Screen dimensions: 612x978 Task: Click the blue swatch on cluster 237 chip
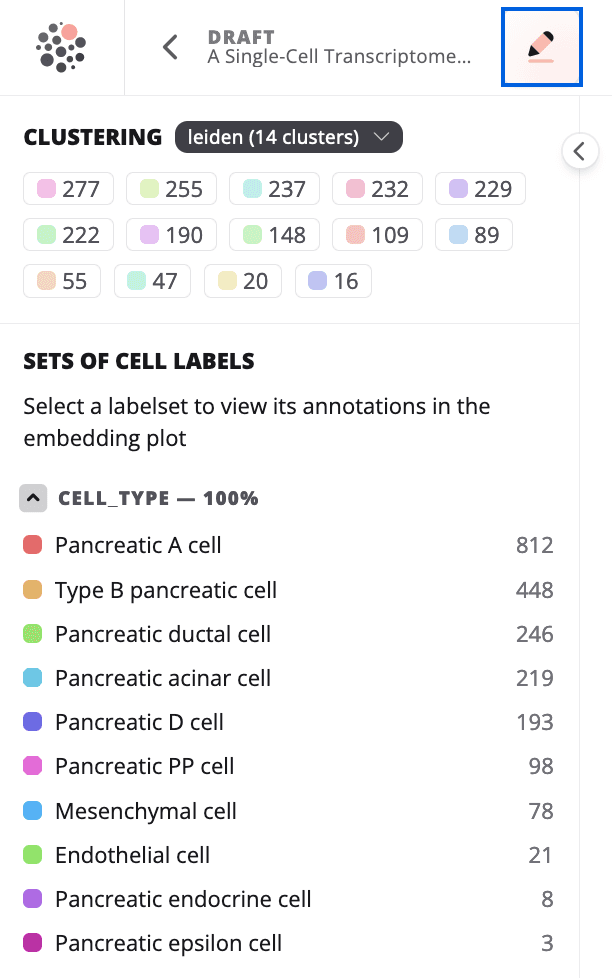(x=249, y=188)
